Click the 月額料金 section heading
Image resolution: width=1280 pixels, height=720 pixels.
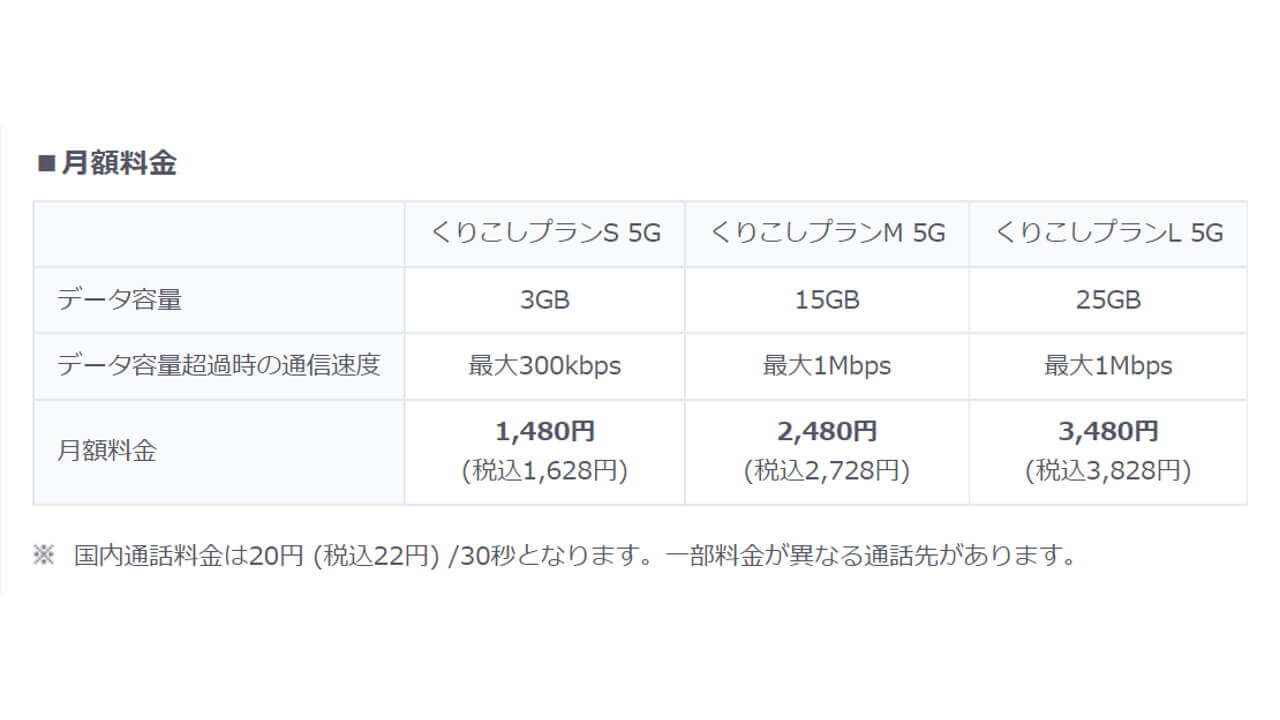[118, 164]
